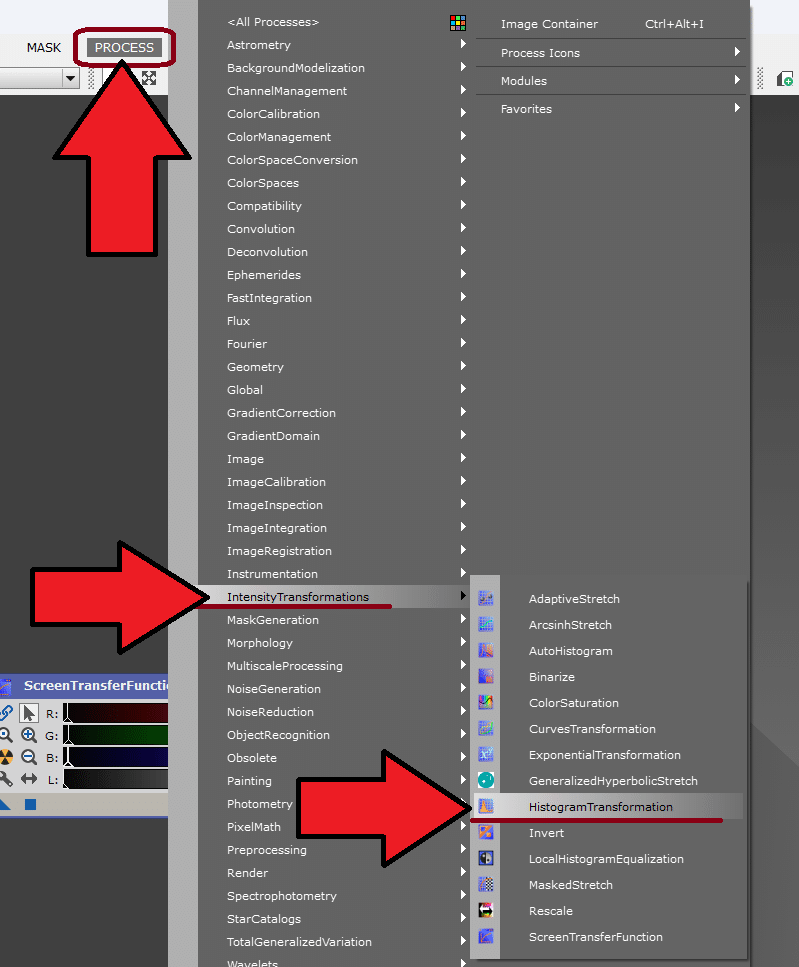This screenshot has height=967, width=799.
Task: Select MaskedStretch entry
Action: click(x=571, y=885)
